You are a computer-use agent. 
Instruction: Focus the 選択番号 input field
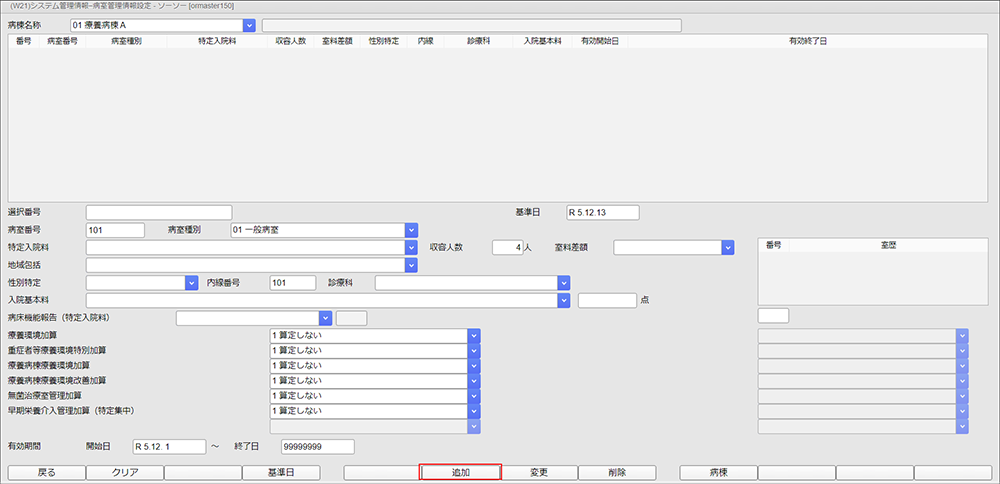pyautogui.click(x=158, y=212)
